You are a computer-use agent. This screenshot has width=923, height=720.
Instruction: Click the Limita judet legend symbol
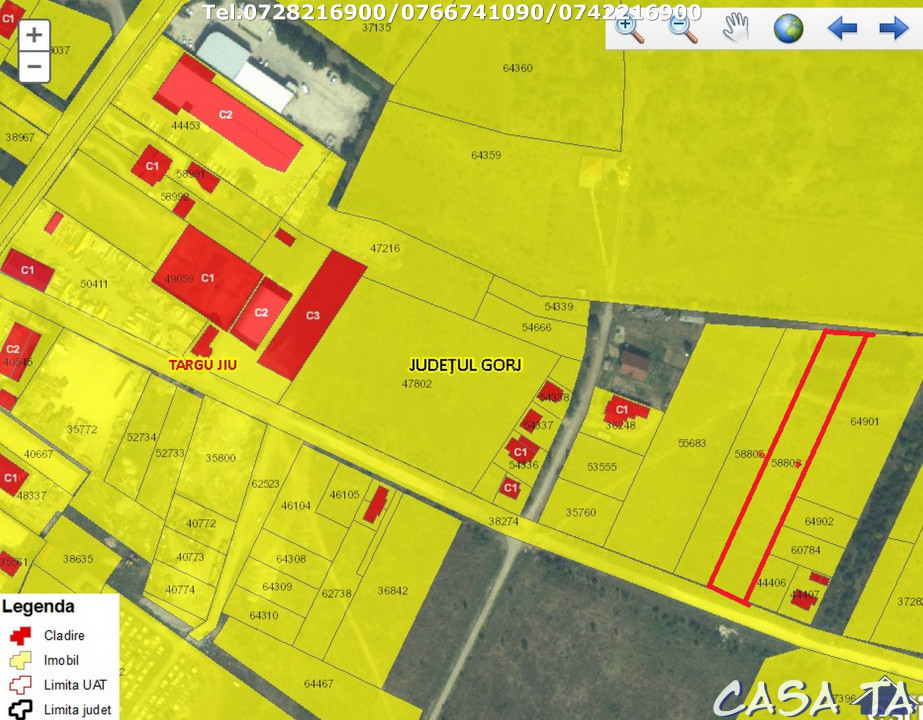pyautogui.click(x=20, y=710)
